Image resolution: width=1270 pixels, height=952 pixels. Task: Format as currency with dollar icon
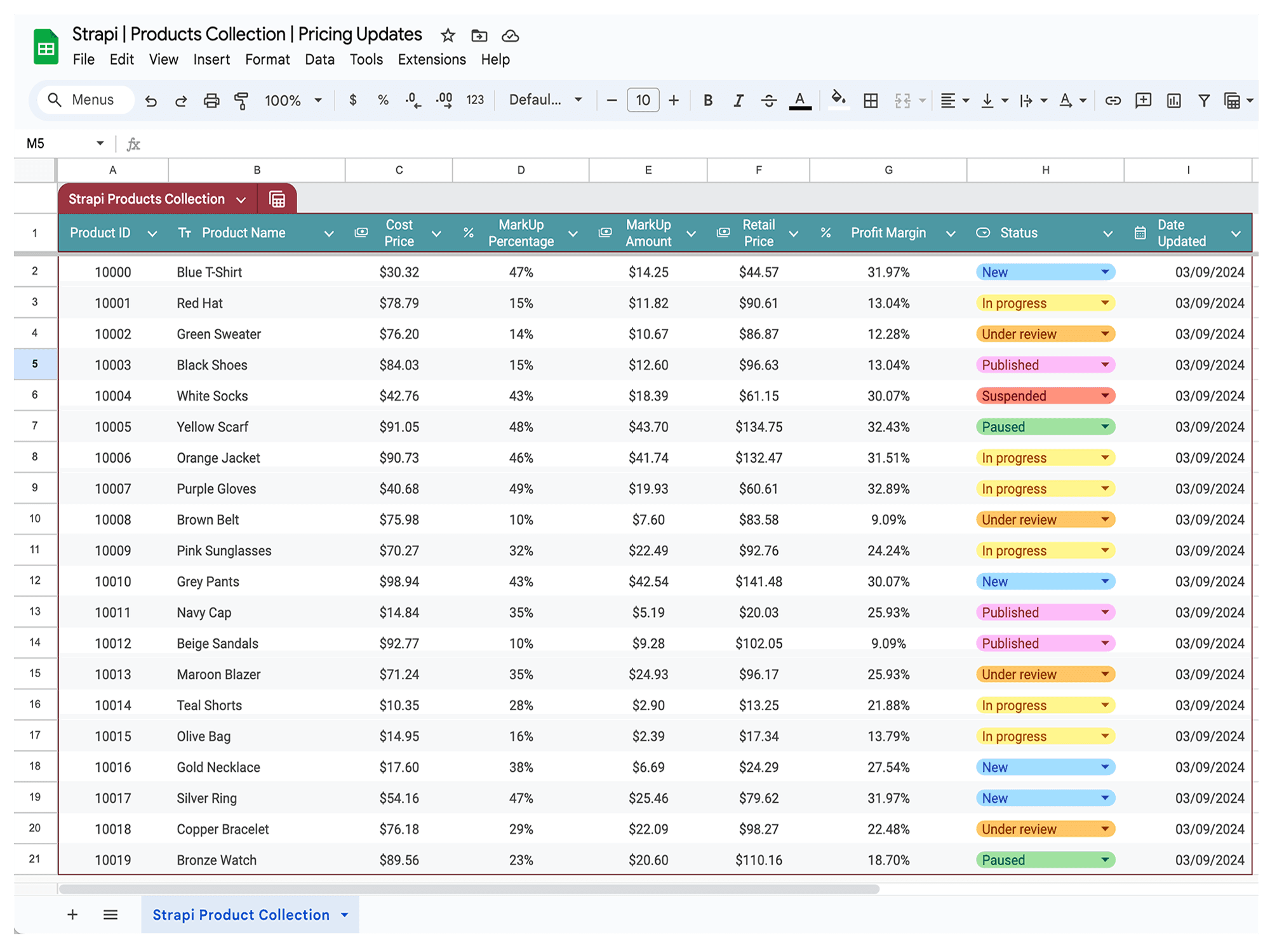353,100
